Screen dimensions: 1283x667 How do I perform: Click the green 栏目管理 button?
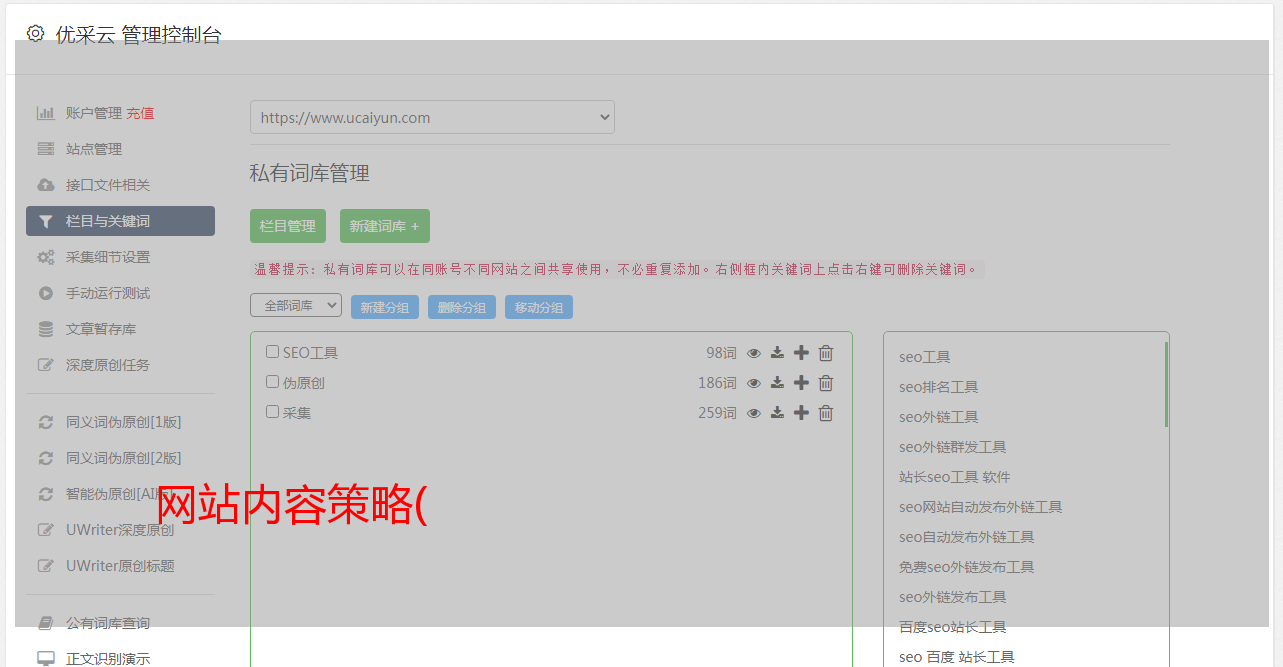click(x=288, y=226)
